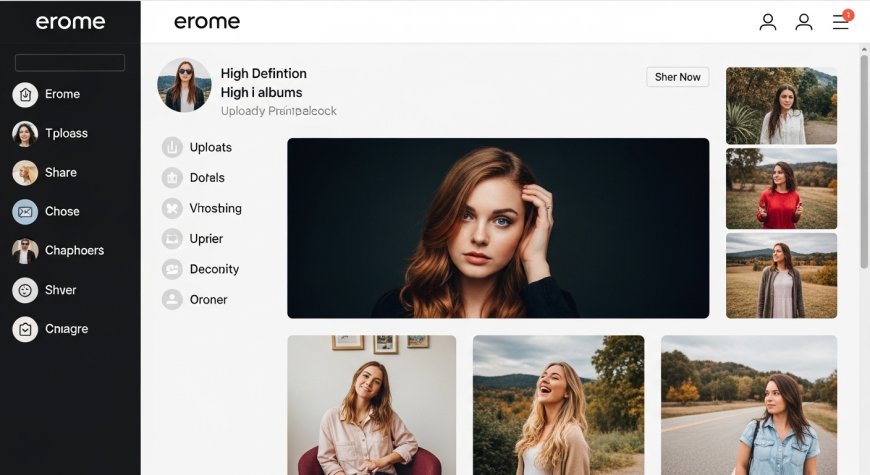The width and height of the screenshot is (870, 475).
Task: Click the Vfrosbing icon
Action: [172, 209]
